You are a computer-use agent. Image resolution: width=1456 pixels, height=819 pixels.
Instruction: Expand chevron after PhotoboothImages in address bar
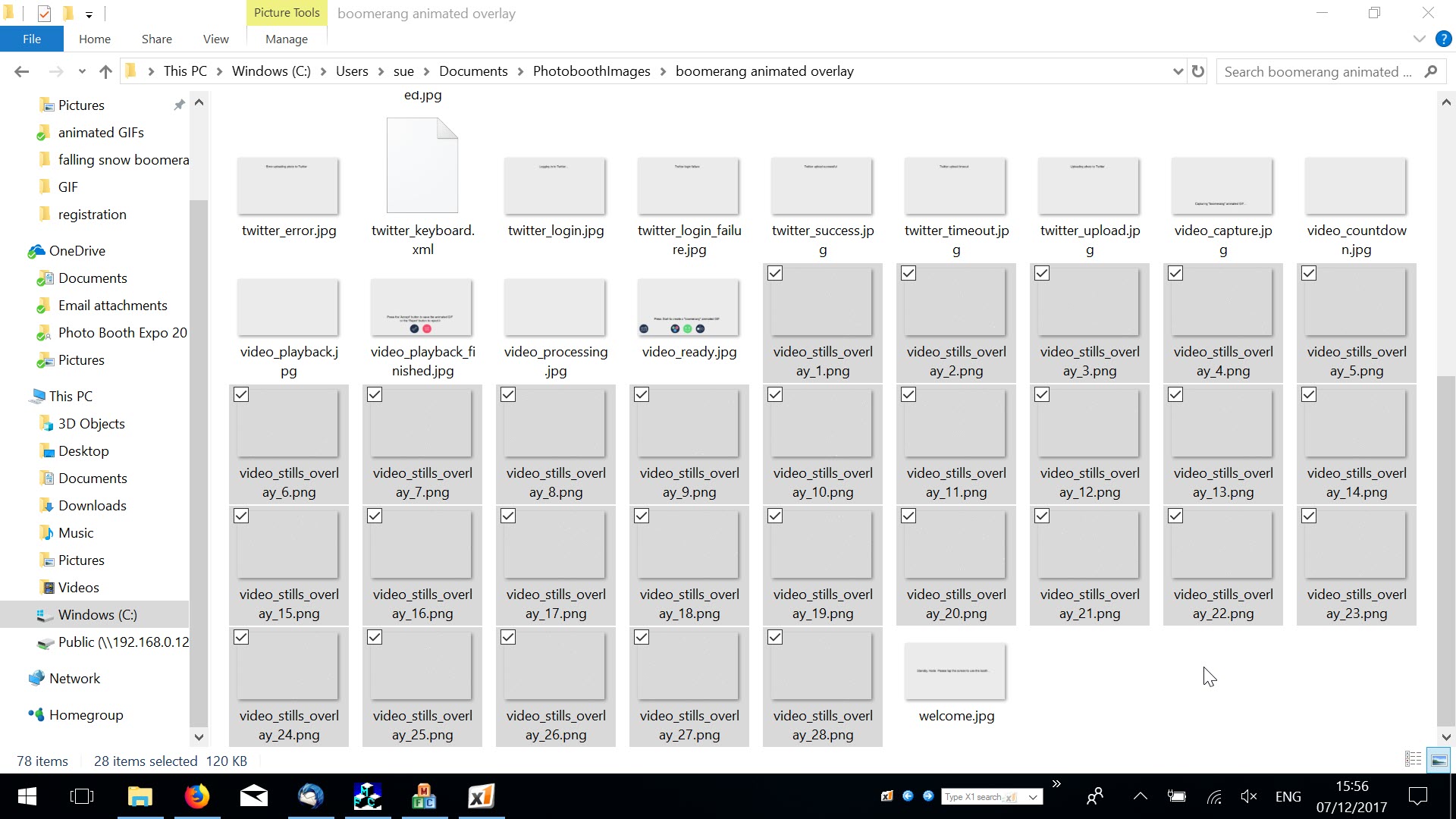[x=663, y=71]
